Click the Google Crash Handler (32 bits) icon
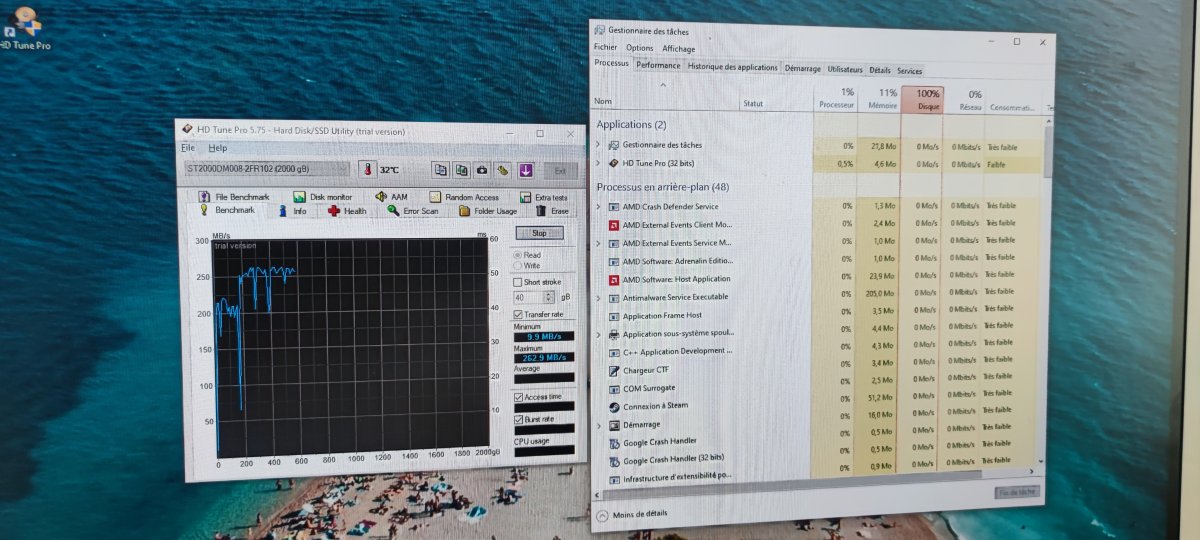The height and width of the screenshot is (540, 1200). point(615,461)
